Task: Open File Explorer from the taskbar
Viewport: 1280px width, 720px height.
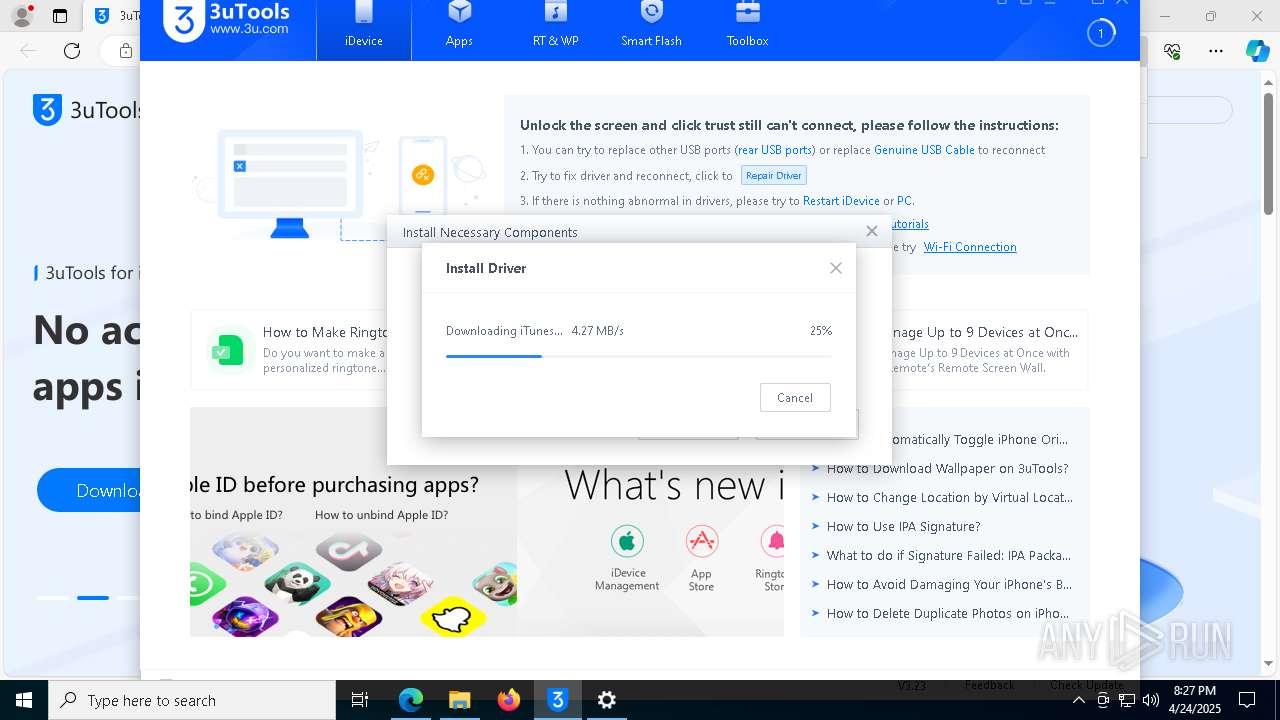Action: coord(459,700)
